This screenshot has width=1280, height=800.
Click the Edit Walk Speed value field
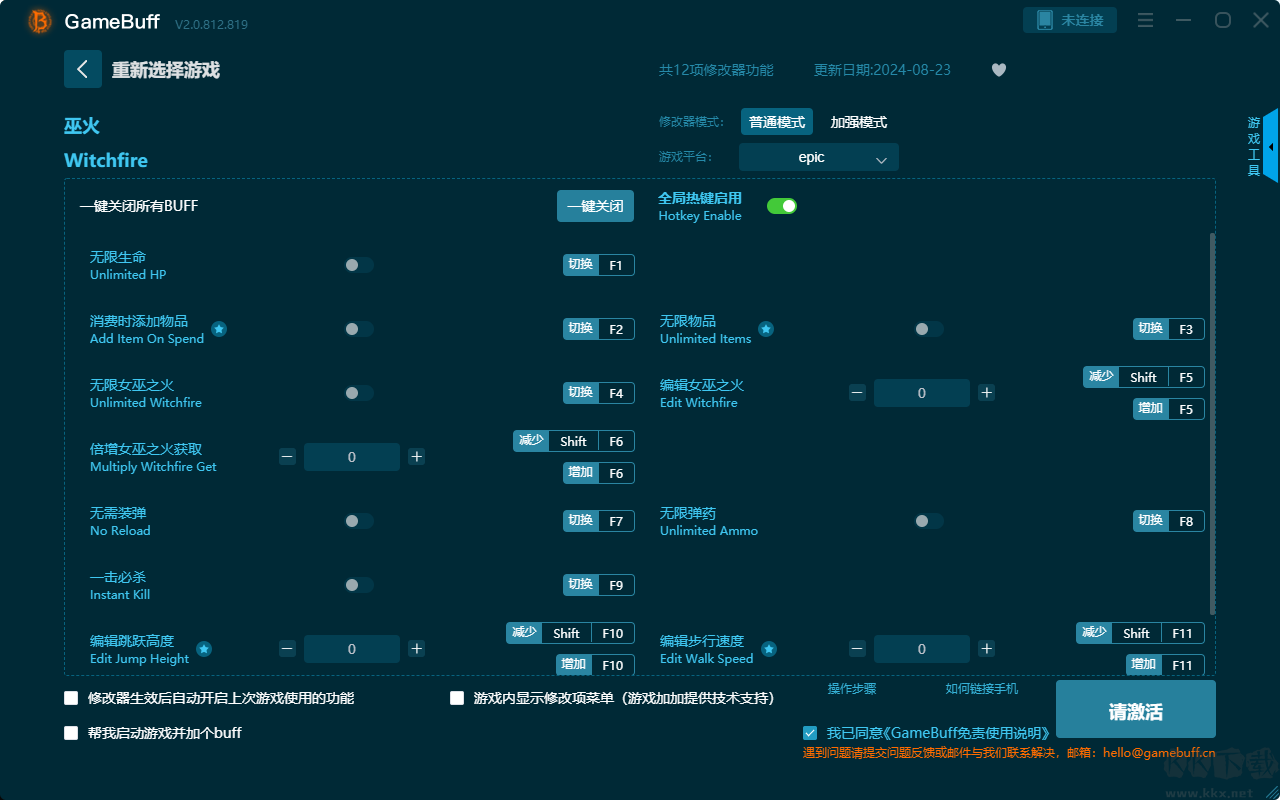pos(922,649)
